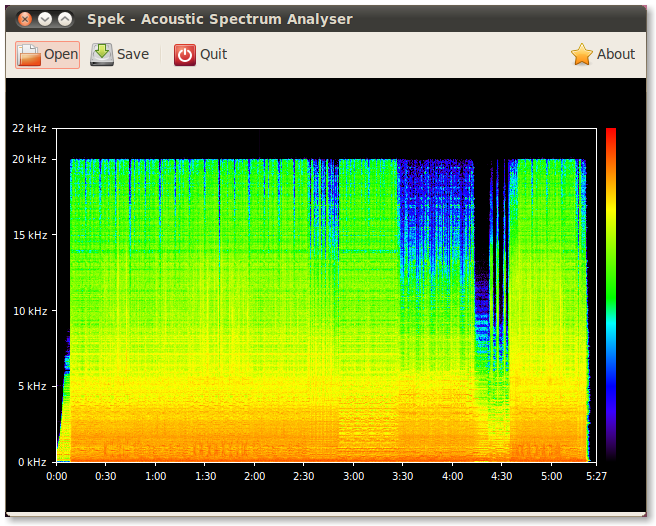Click the 5 kHz frequency label
The image size is (656, 526).
[32, 386]
